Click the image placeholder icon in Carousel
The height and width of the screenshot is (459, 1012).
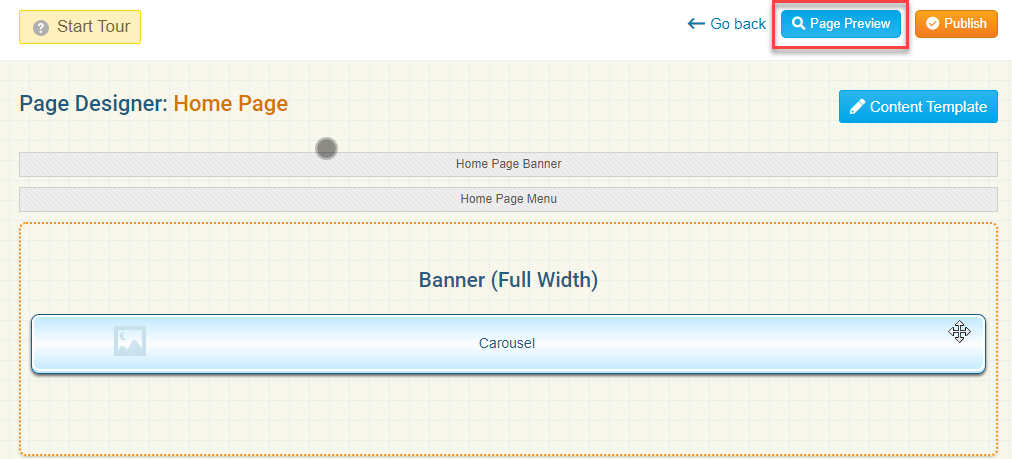coord(130,341)
